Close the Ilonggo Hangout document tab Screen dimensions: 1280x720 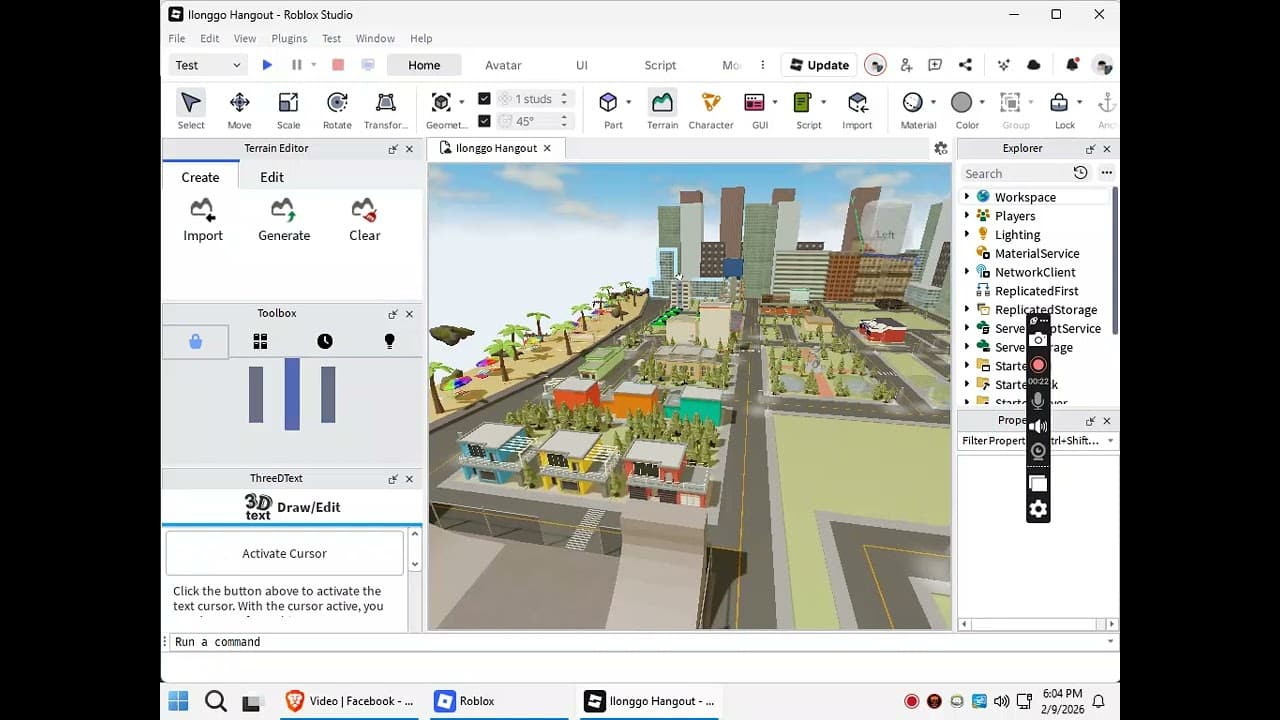(547, 148)
